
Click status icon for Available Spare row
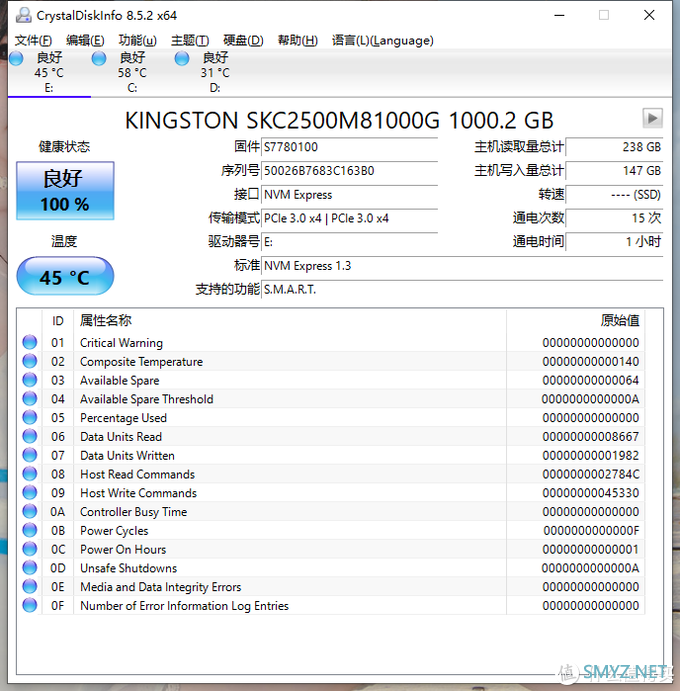point(30,380)
